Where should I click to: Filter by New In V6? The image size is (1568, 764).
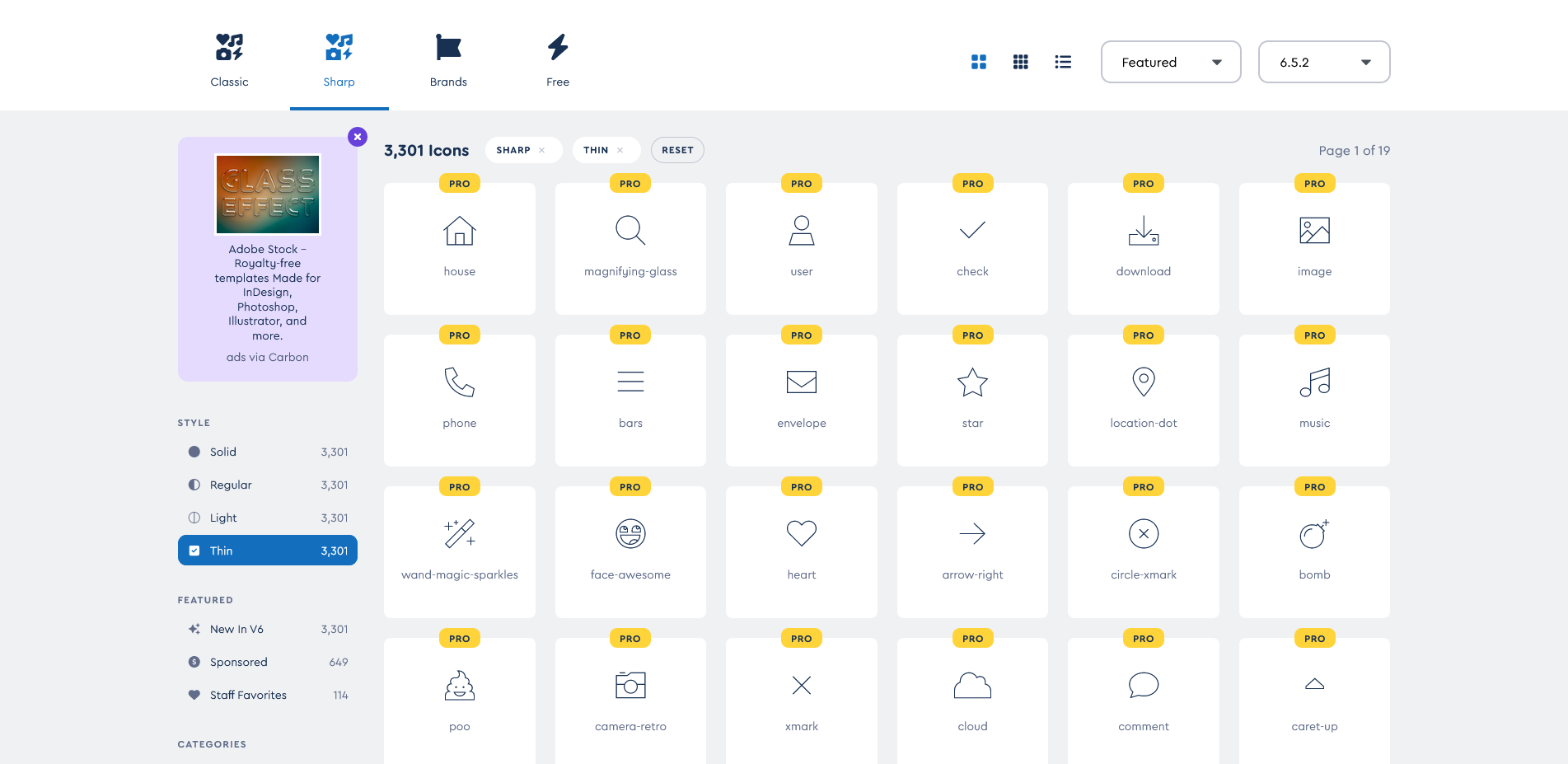click(x=267, y=629)
